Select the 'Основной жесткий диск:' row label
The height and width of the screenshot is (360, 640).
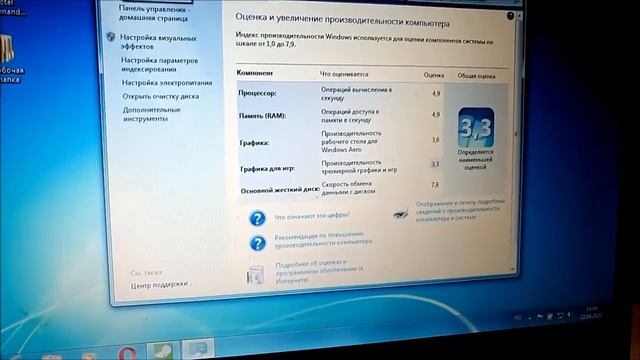[x=280, y=190]
